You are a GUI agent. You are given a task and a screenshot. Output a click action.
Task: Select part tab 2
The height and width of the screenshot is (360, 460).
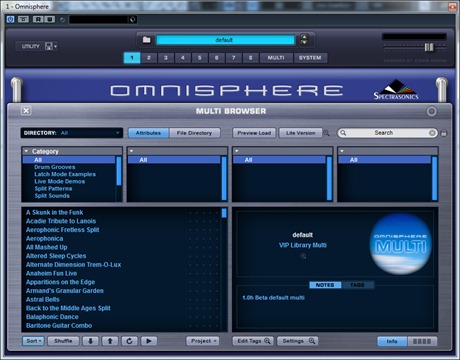pyautogui.click(x=149, y=58)
